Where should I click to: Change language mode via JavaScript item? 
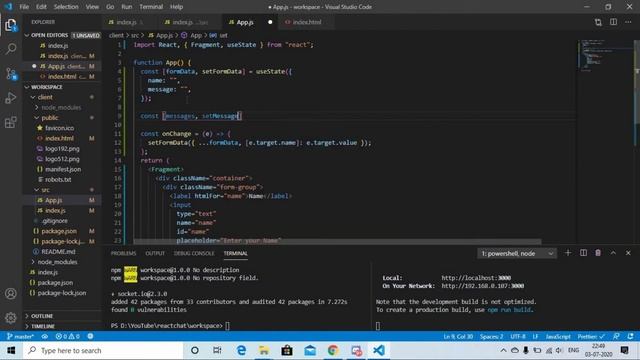click(x=558, y=336)
